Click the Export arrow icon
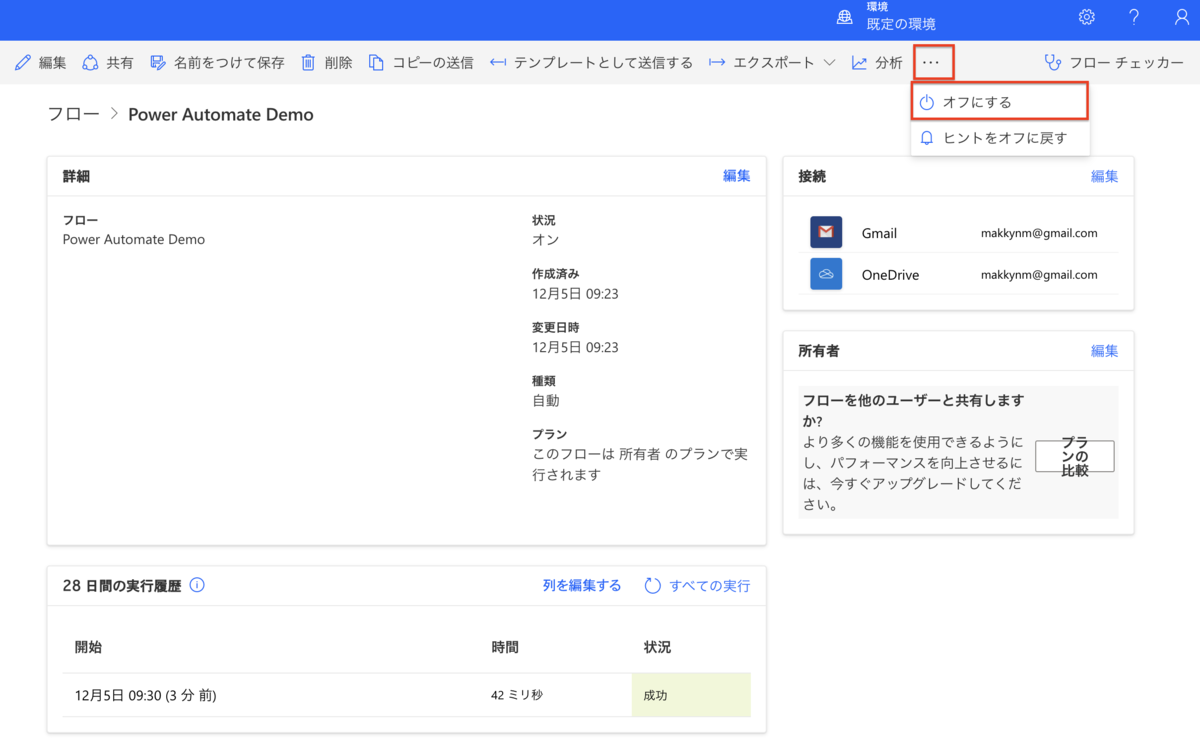Screen dimensions: 1200x740 click(717, 63)
